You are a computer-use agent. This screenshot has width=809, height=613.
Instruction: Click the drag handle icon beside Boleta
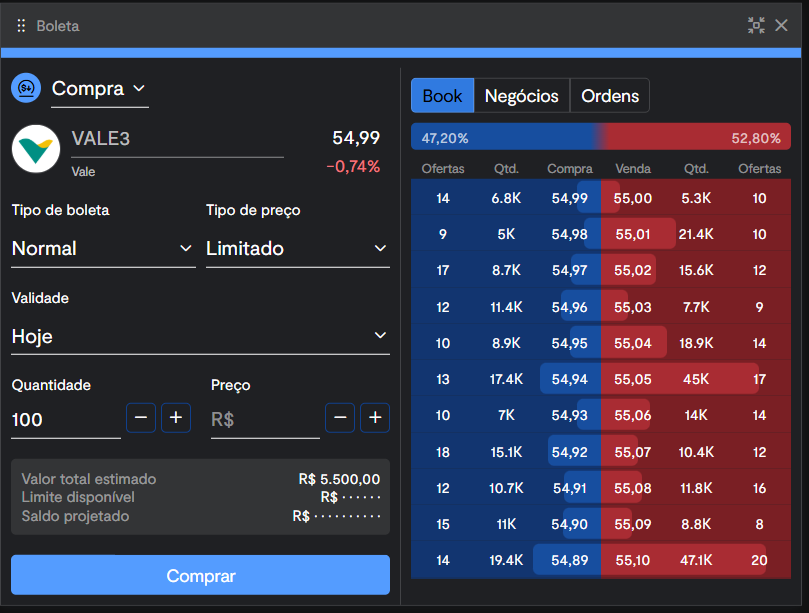click(x=21, y=26)
